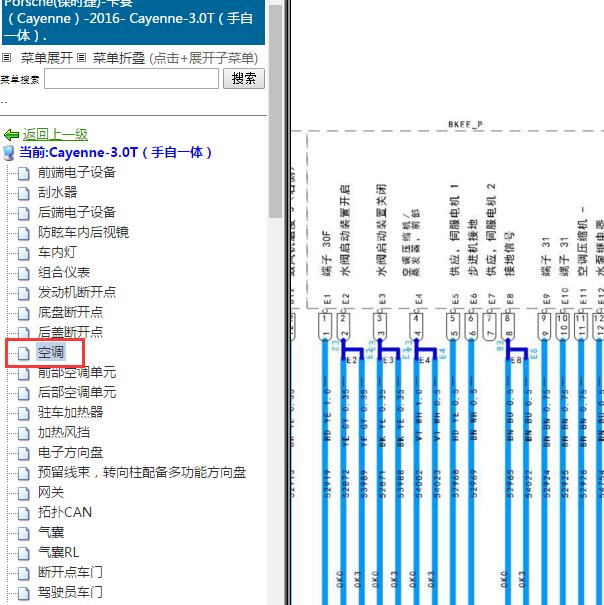Click page icon next to 气囊RL

click(24, 554)
